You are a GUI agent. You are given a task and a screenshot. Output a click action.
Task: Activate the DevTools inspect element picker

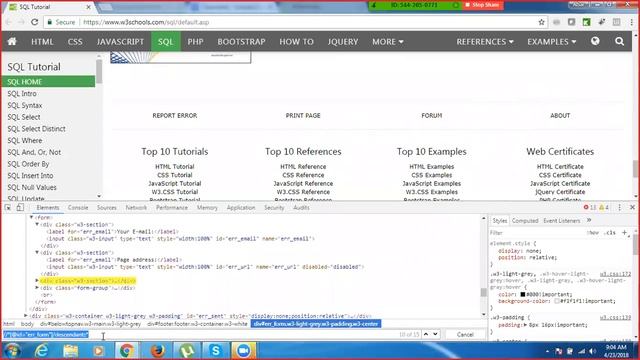pyautogui.click(x=8, y=207)
